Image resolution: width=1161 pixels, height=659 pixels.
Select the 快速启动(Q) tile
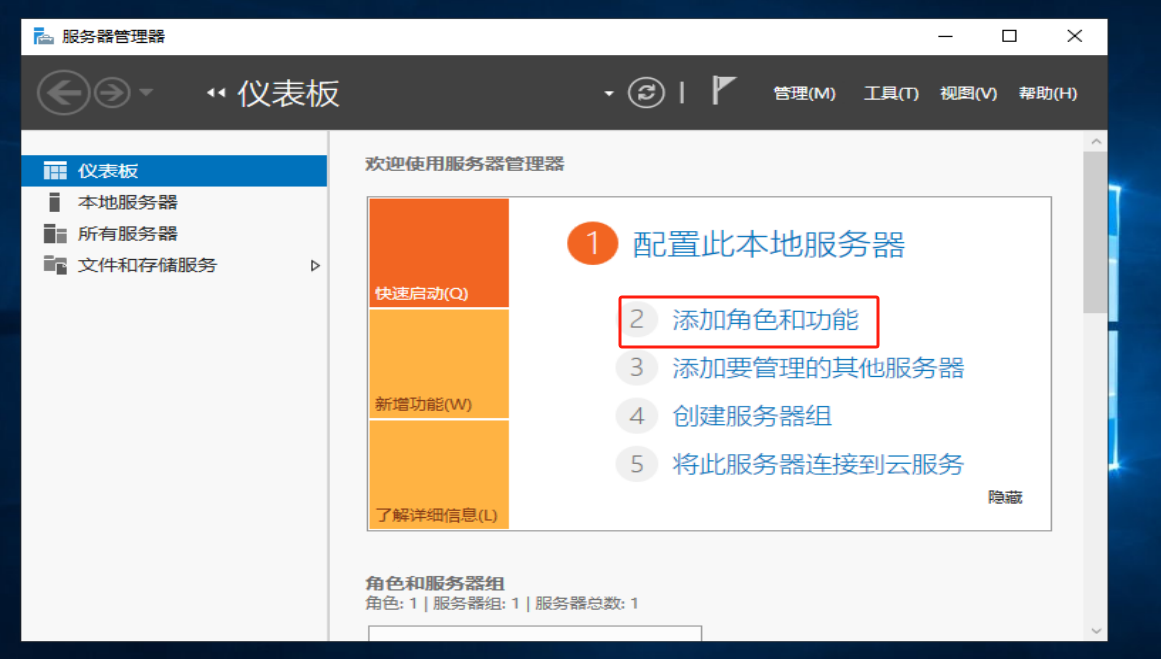click(439, 253)
